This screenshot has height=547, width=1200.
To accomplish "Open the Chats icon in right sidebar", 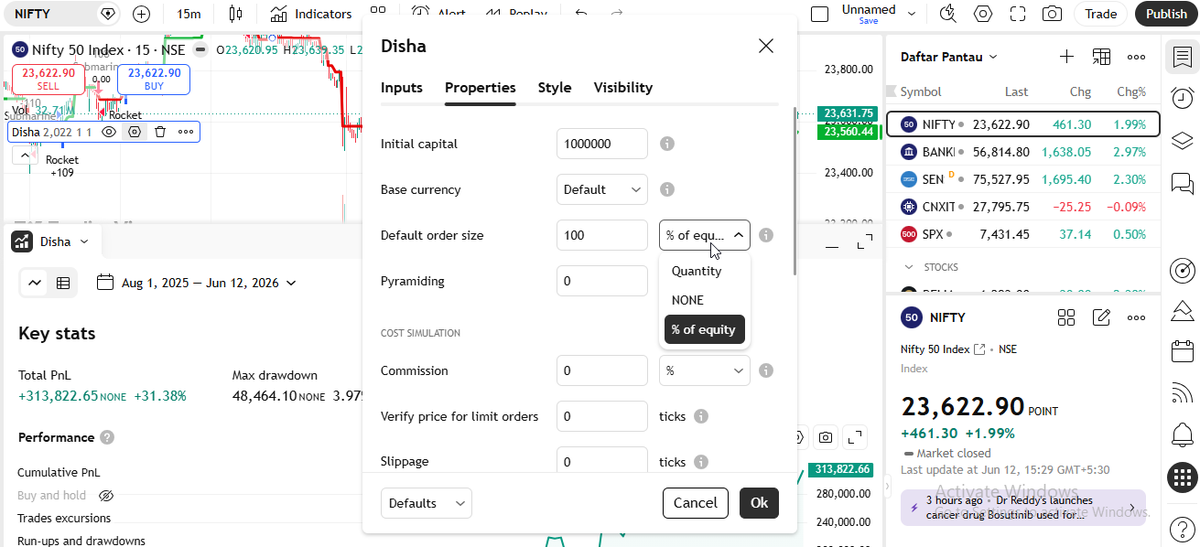I will pyautogui.click(x=1182, y=183).
